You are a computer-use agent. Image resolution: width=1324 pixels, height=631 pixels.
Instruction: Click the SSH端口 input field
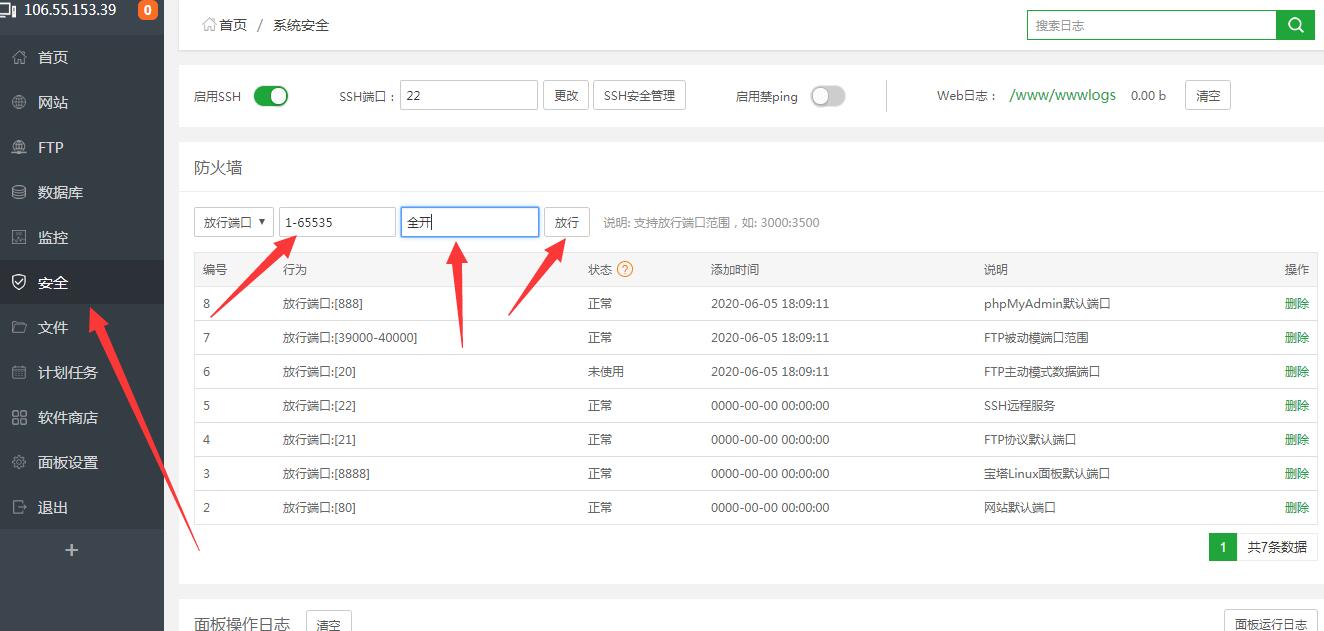click(x=468, y=96)
